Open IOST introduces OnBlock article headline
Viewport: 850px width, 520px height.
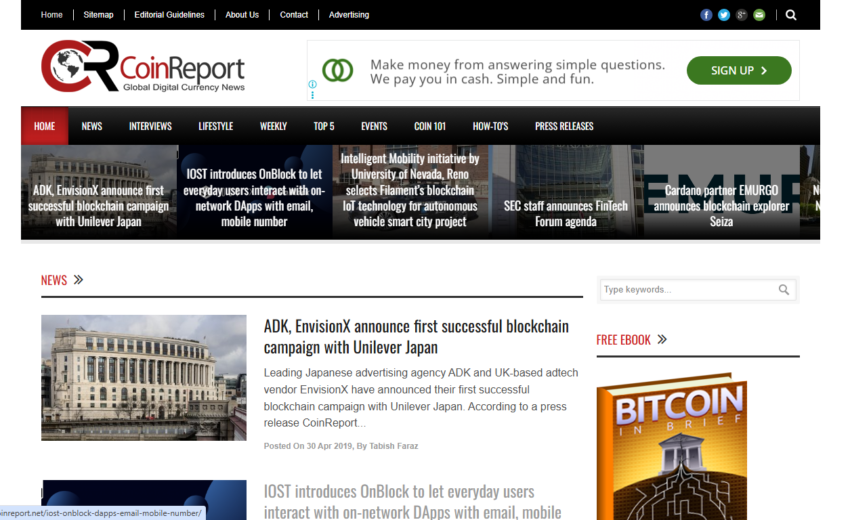pyautogui.click(x=413, y=502)
